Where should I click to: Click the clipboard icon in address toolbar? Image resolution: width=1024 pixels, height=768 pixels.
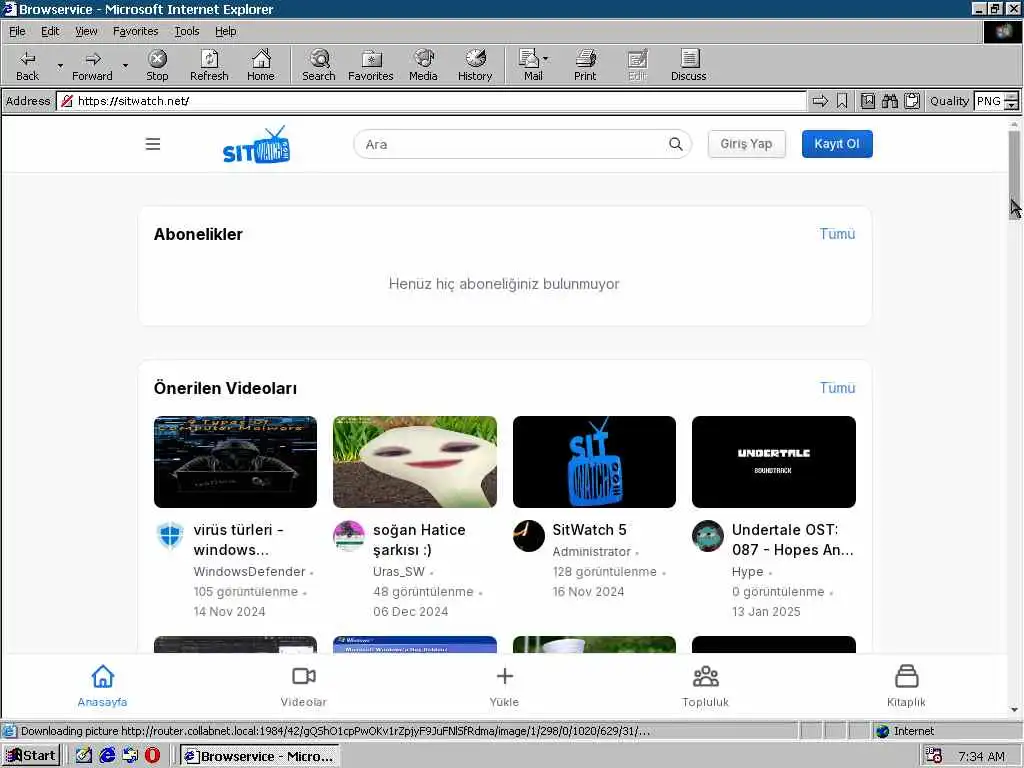[x=912, y=101]
